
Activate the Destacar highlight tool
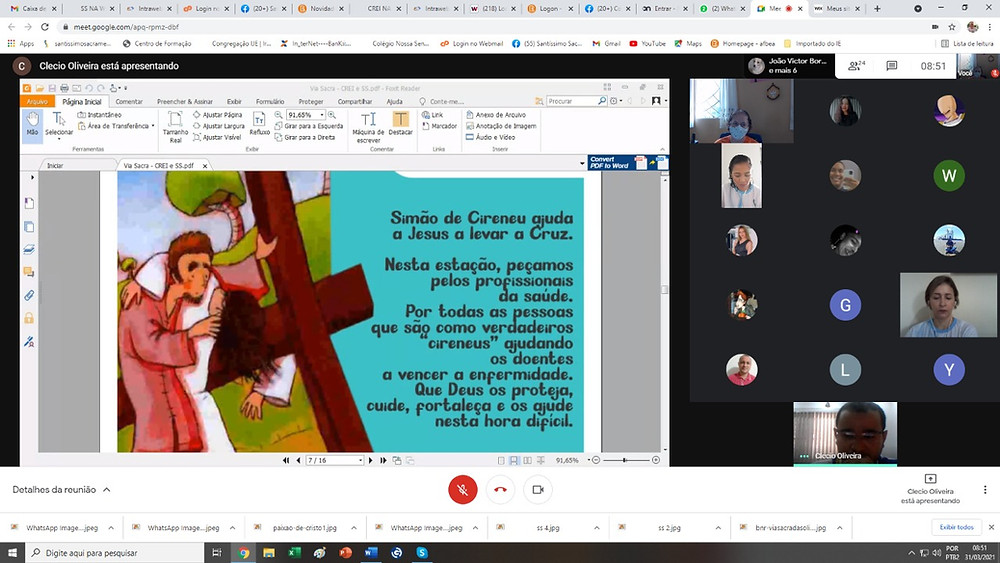click(401, 124)
